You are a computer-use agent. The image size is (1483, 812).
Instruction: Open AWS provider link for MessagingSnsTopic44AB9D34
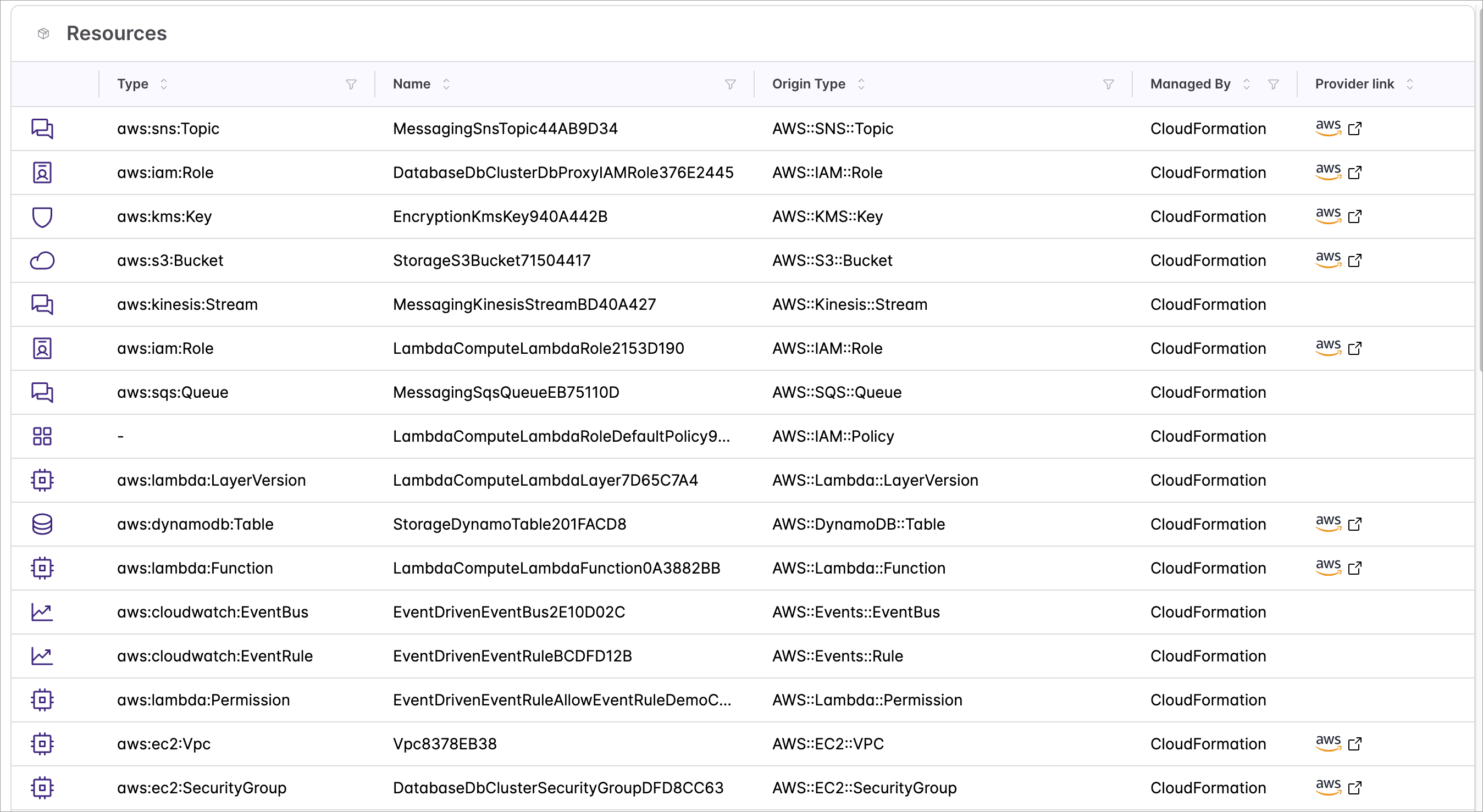pos(1338,128)
